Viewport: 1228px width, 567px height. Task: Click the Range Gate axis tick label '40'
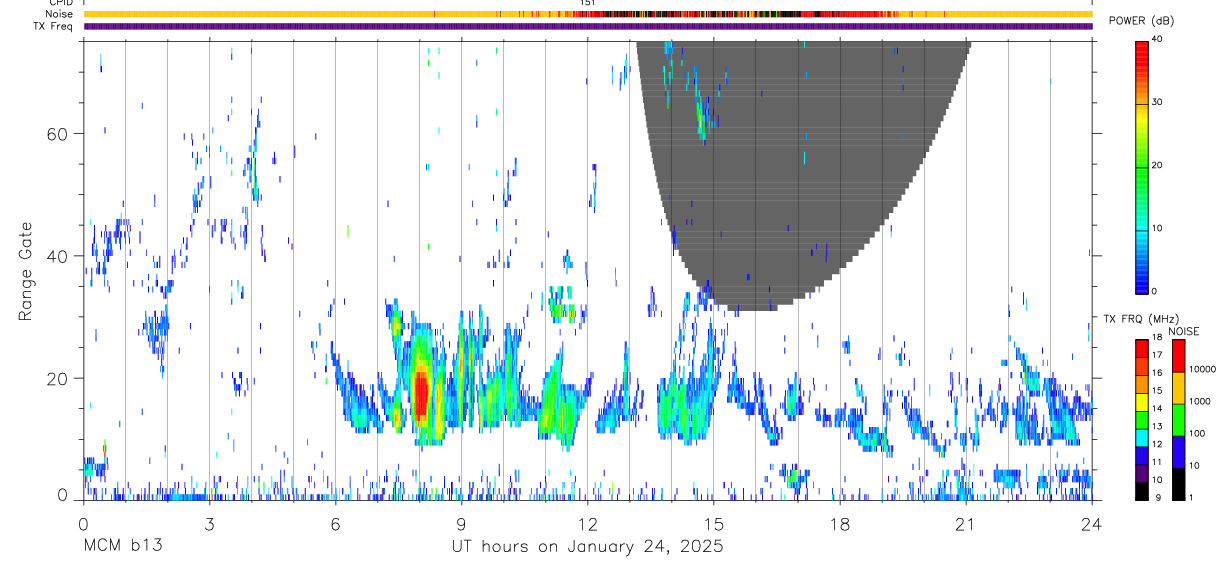click(x=58, y=256)
